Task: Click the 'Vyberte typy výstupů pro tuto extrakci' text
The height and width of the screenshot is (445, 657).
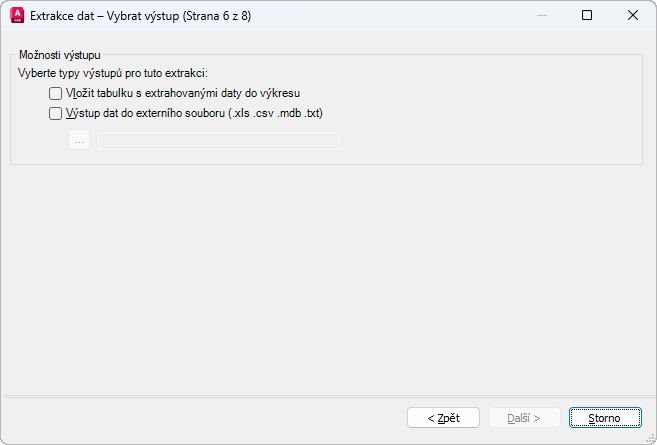Action: point(112,74)
